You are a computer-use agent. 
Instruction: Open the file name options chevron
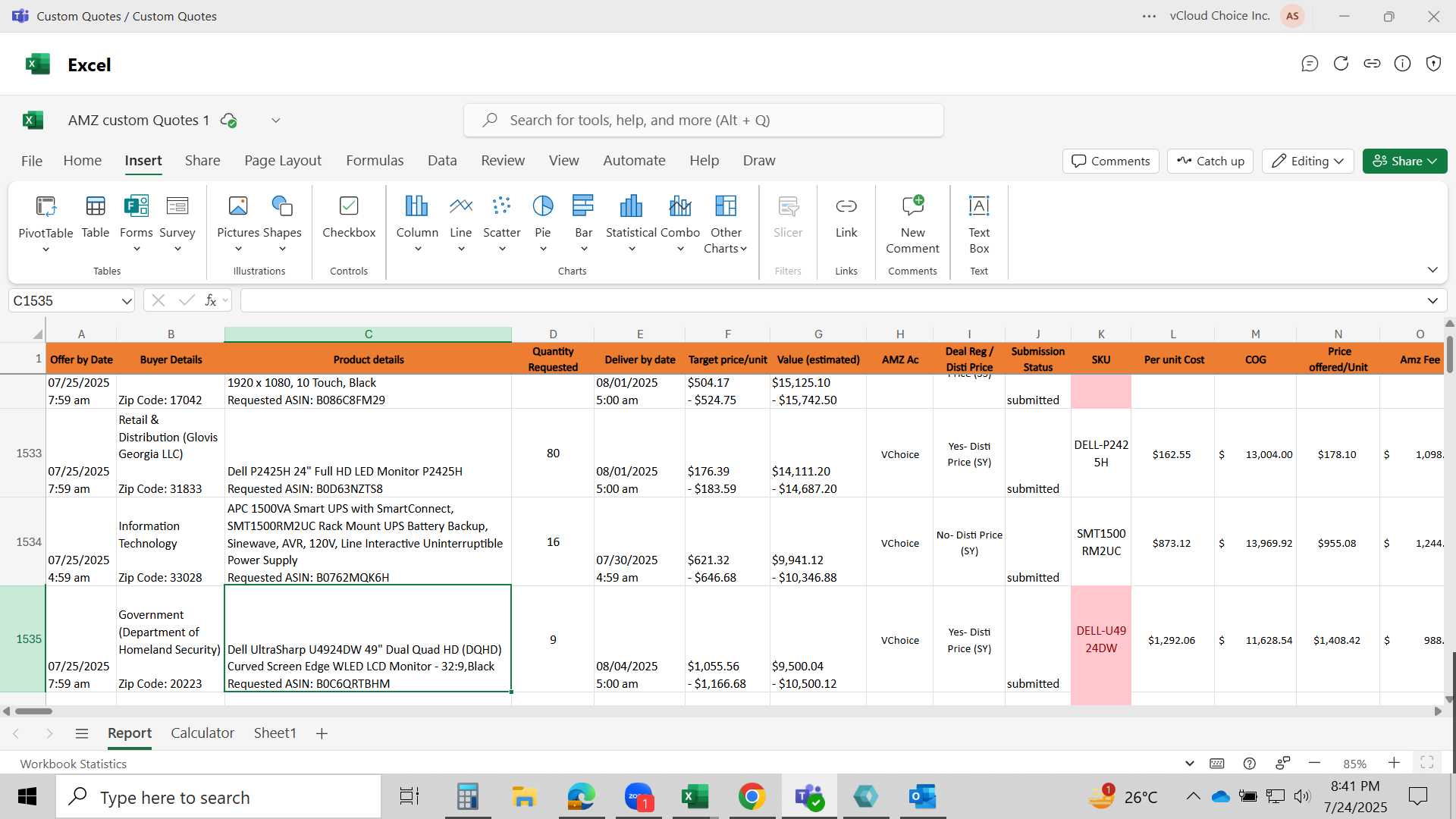click(276, 121)
